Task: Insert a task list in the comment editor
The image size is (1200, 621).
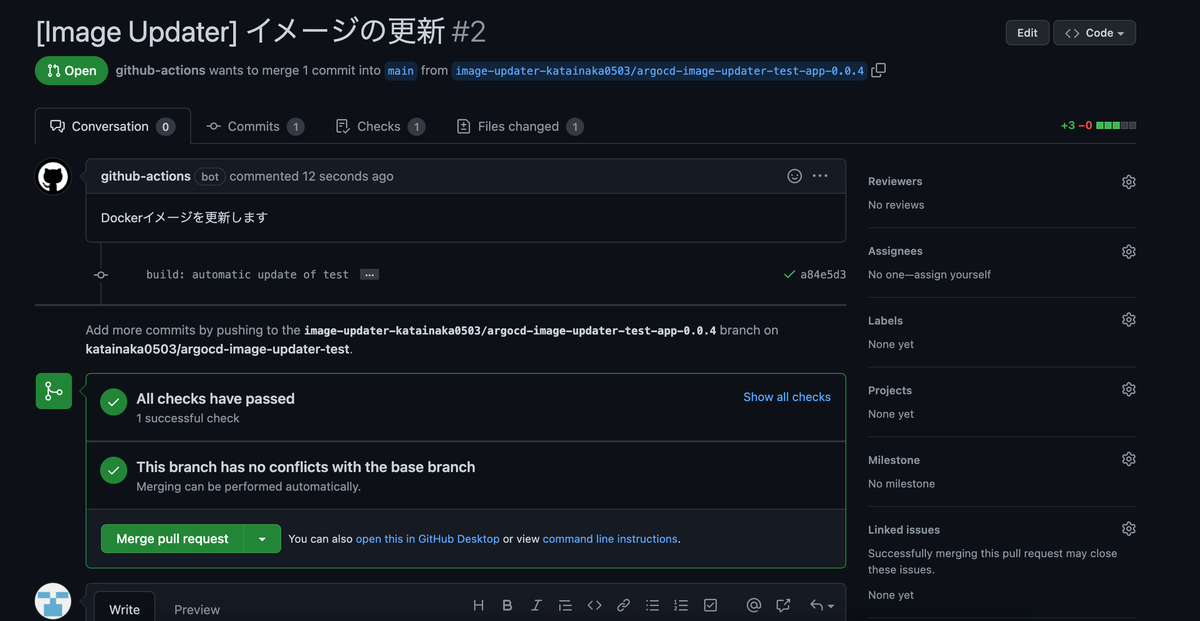Action: pos(710,605)
